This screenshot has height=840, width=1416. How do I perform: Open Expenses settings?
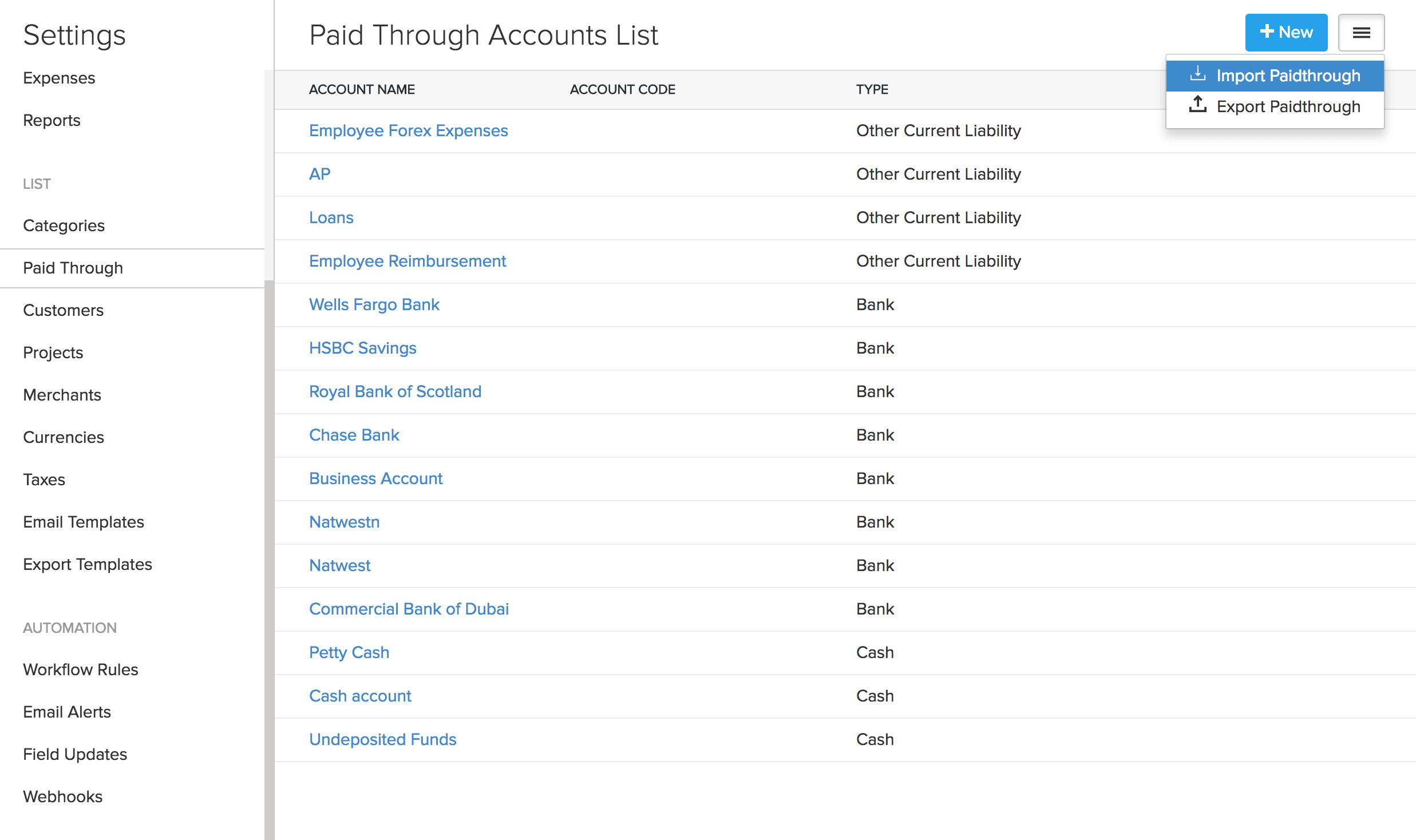(x=59, y=78)
